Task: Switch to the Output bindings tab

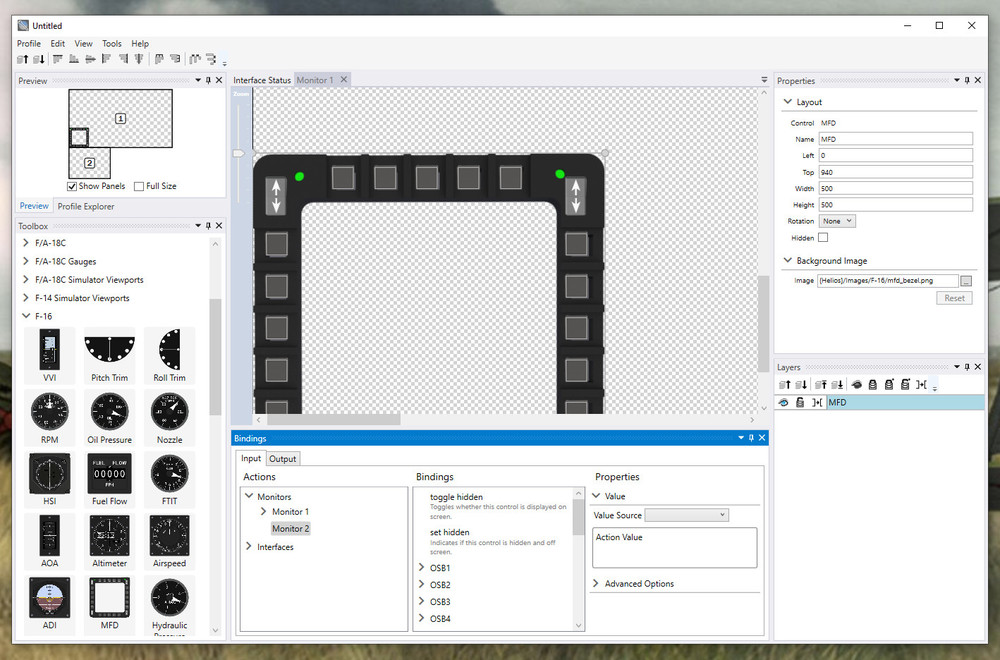Action: [x=283, y=458]
